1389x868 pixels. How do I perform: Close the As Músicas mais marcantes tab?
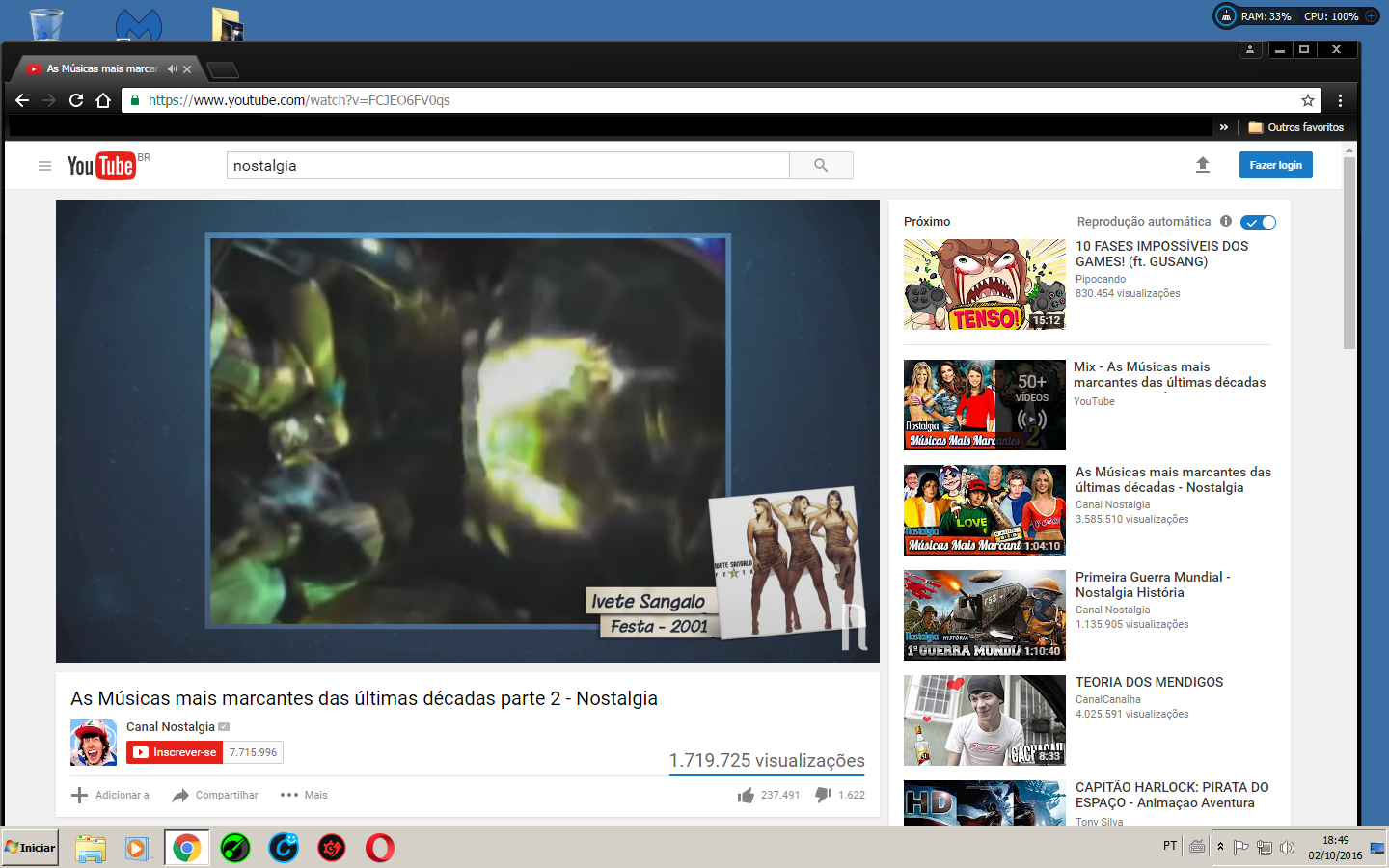[x=187, y=68]
